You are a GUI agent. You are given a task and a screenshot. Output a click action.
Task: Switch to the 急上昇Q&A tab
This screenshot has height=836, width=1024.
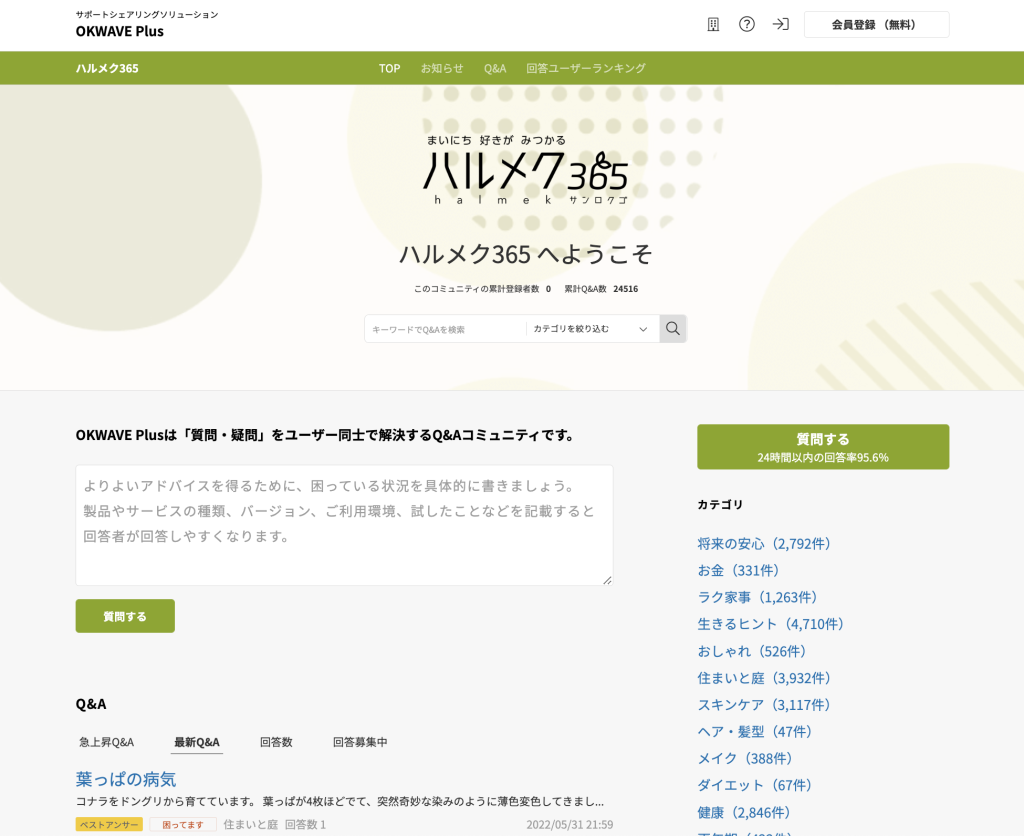[x=106, y=742]
